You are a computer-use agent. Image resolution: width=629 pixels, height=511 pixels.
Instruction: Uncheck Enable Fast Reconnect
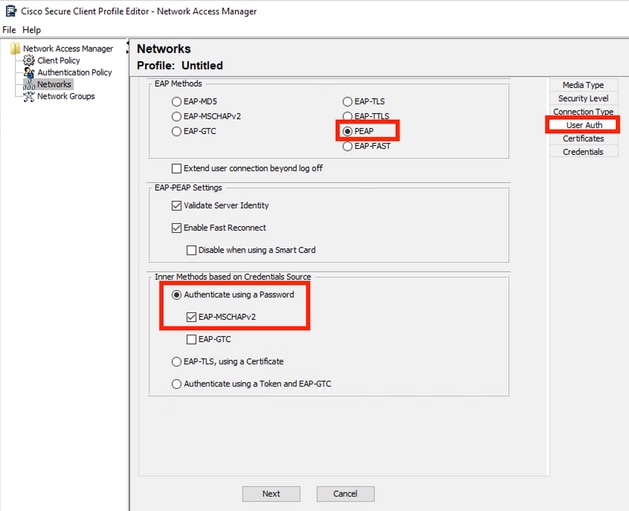point(177,228)
